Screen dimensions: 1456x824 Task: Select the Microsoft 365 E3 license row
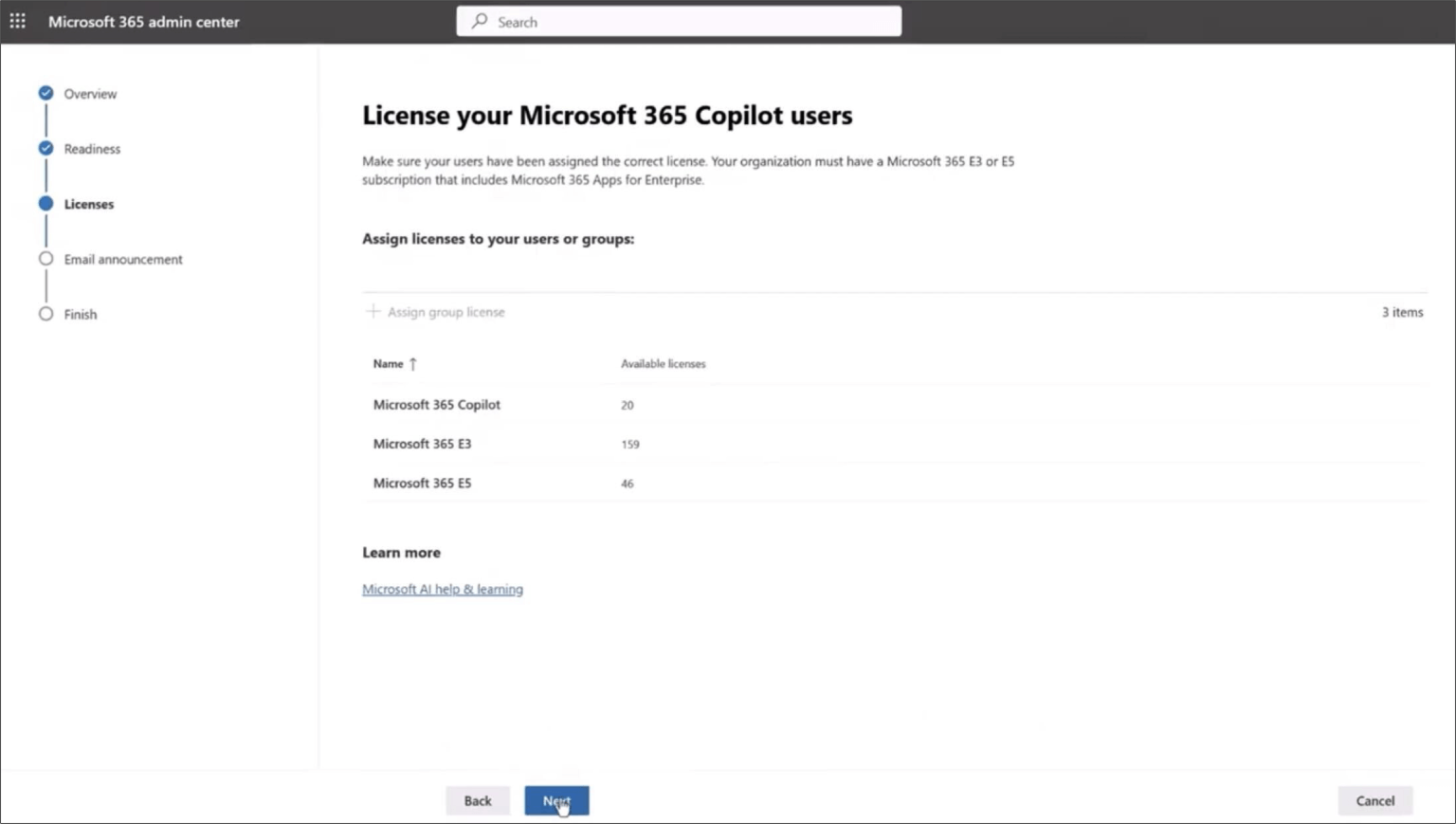point(423,444)
